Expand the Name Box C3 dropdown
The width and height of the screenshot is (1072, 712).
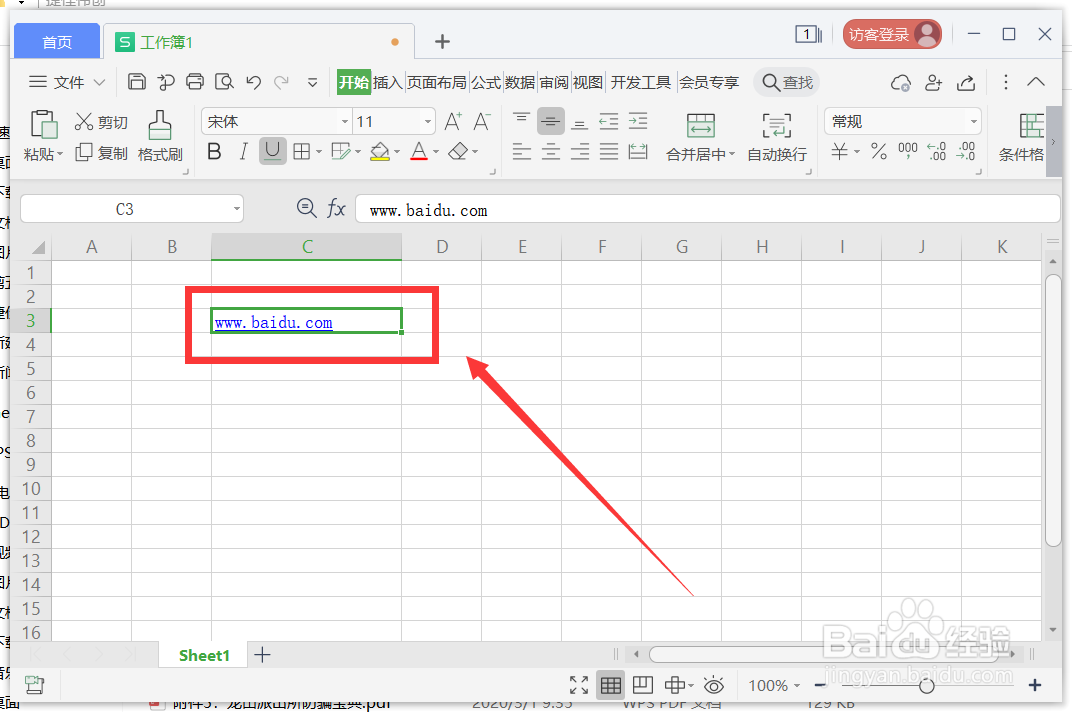237,209
